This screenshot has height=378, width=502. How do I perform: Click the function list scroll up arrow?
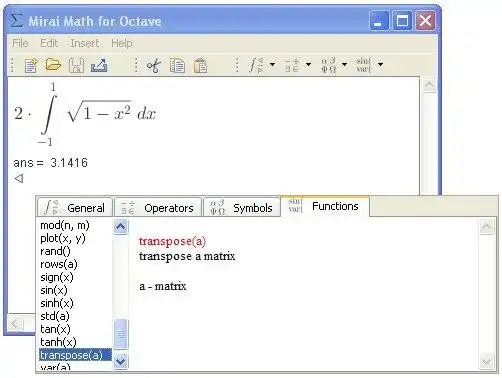point(120,227)
